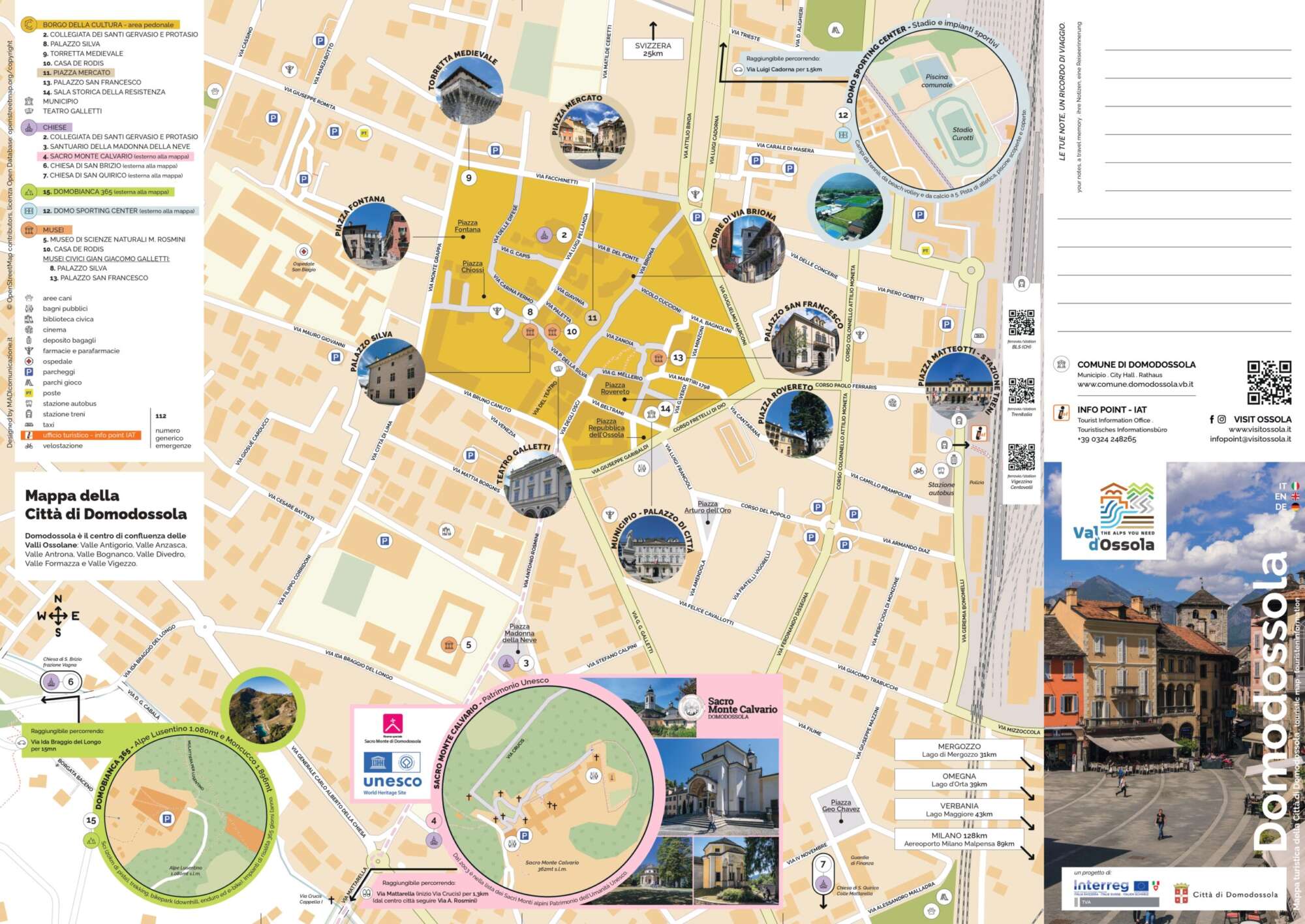Open the Palazzo San Francesco photo
Screen dimensions: 1305x924
[805, 341]
